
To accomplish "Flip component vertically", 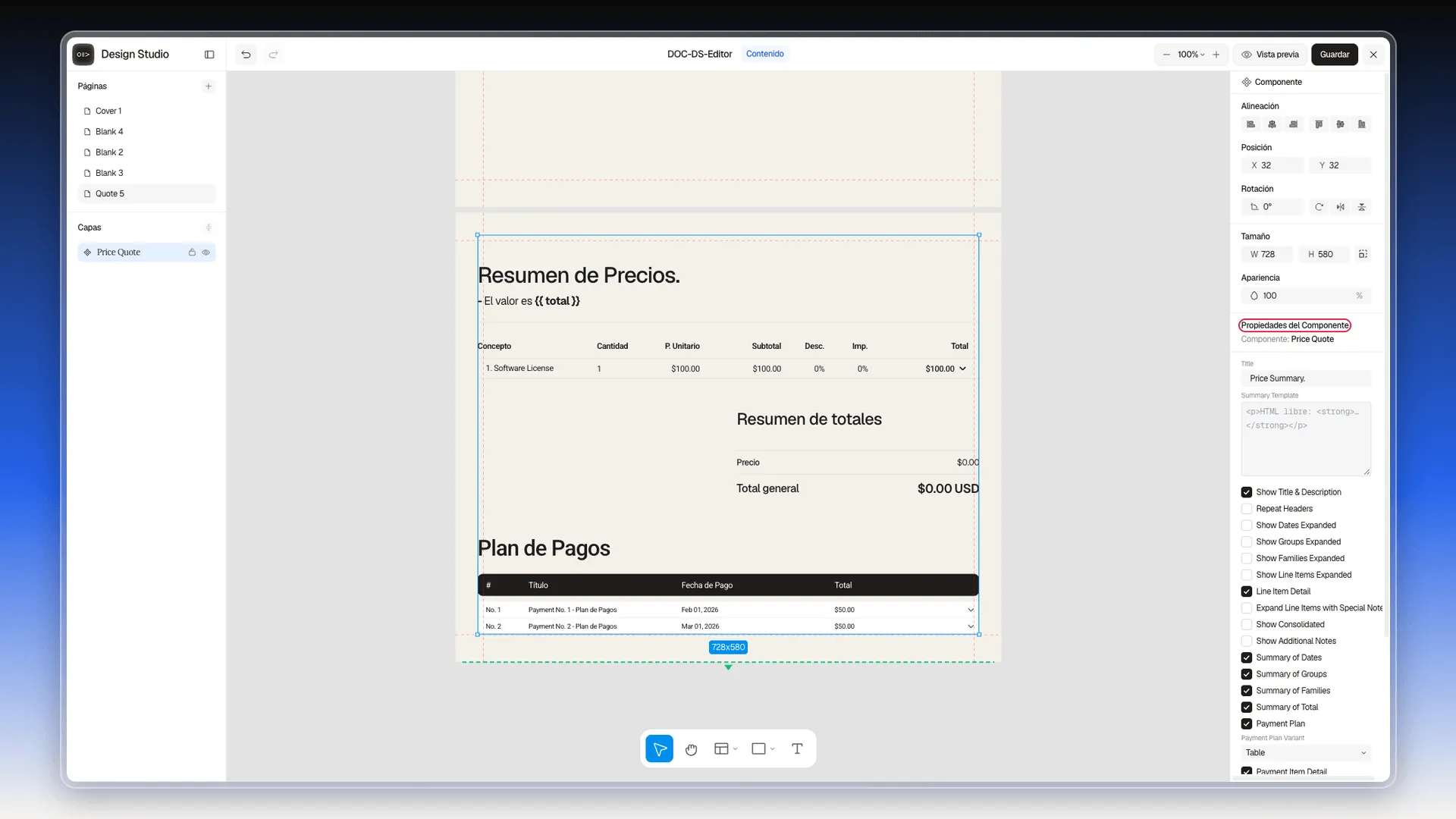I will tap(1362, 207).
